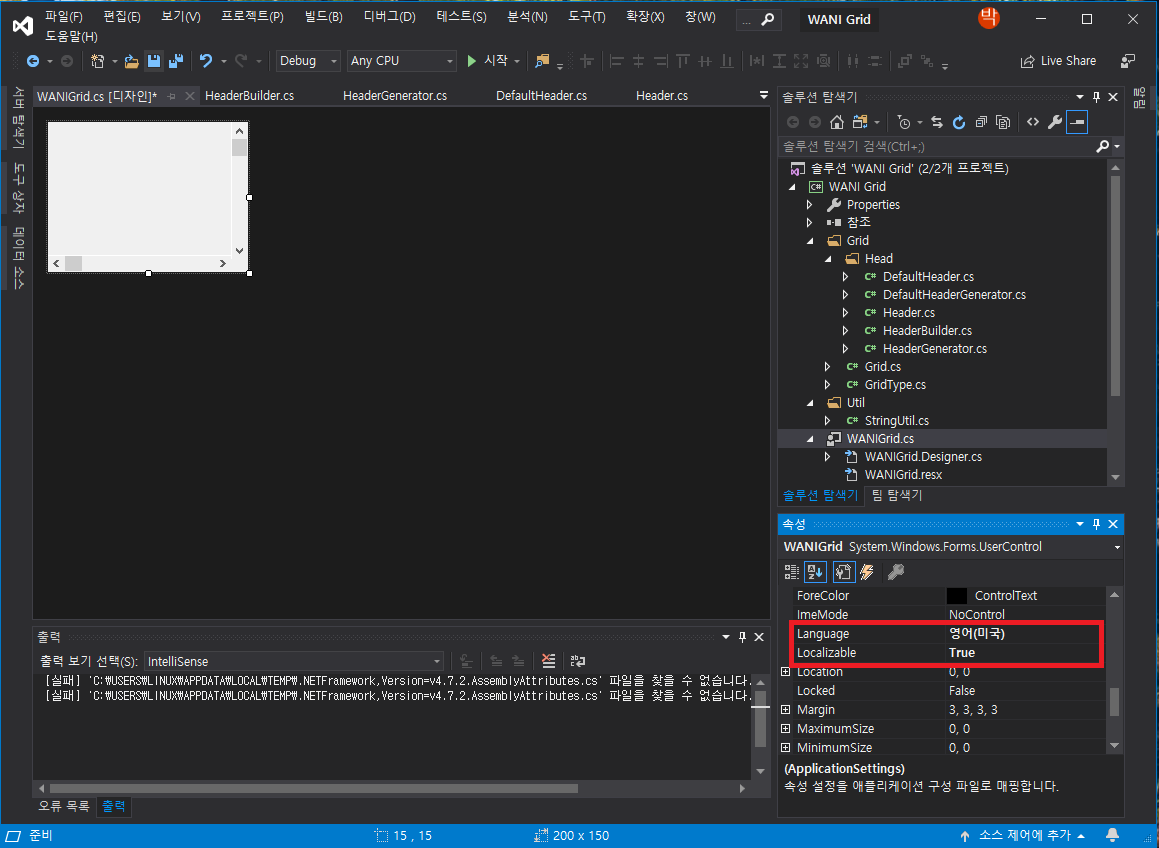
Task: Collapse the Grid folder in Solution Explorer
Action: [x=809, y=241]
